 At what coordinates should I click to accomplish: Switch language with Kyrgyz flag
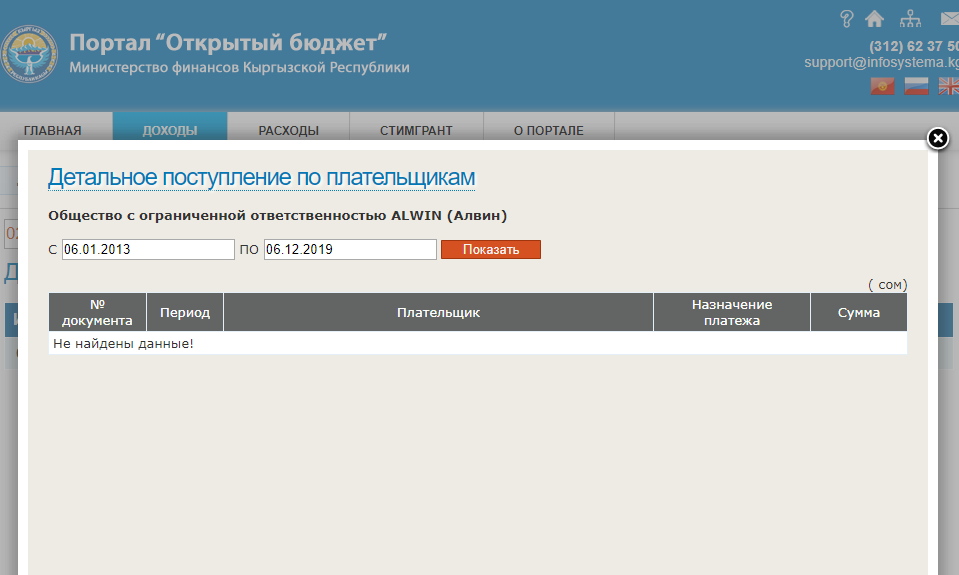point(882,87)
